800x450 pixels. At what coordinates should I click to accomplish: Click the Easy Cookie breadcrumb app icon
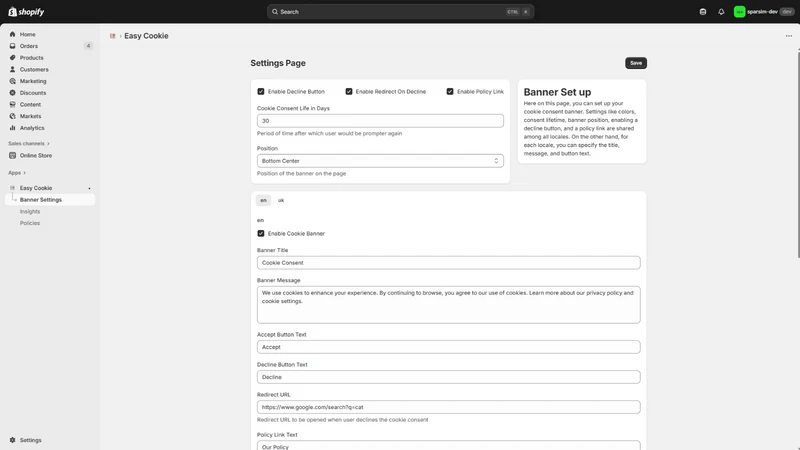pyautogui.click(x=113, y=36)
